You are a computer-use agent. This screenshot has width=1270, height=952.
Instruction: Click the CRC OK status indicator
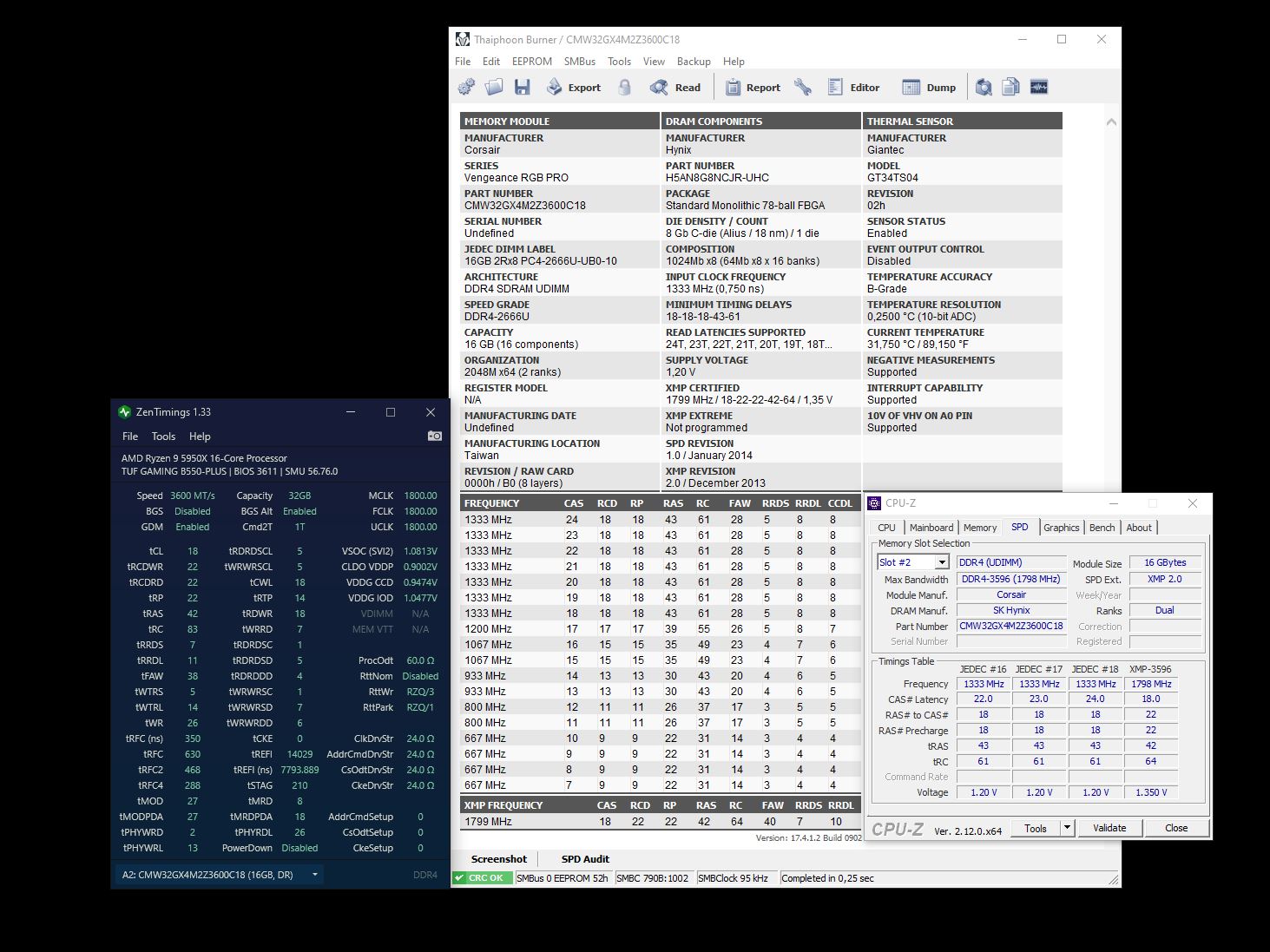(482, 878)
